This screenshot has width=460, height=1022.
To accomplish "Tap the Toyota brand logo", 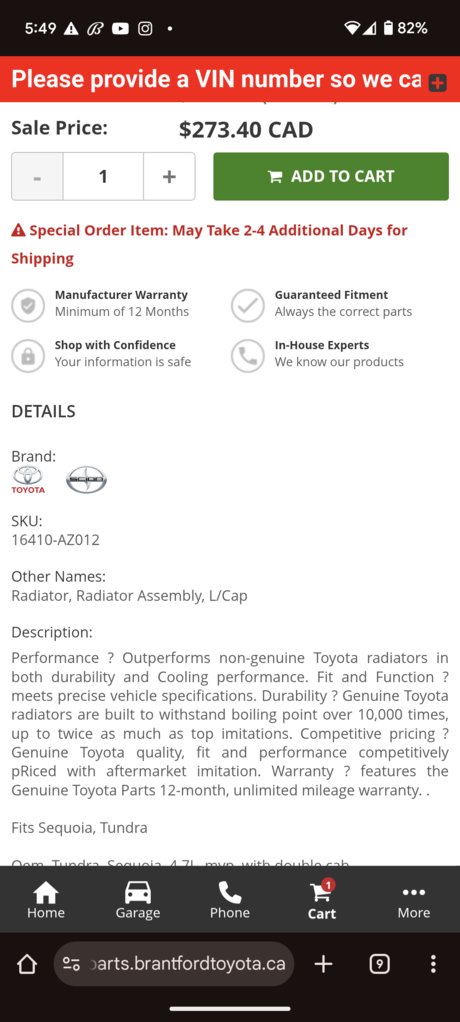I will click(28, 480).
